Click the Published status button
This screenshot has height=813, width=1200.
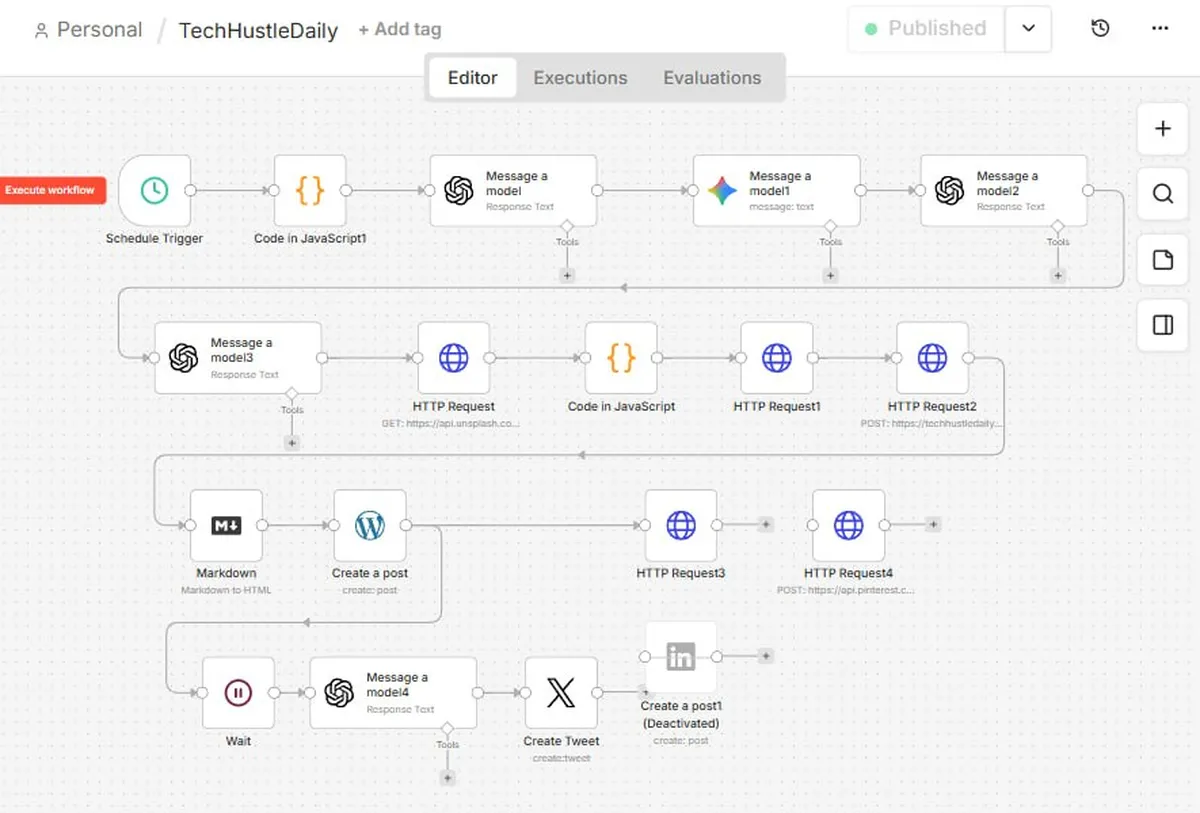click(926, 28)
